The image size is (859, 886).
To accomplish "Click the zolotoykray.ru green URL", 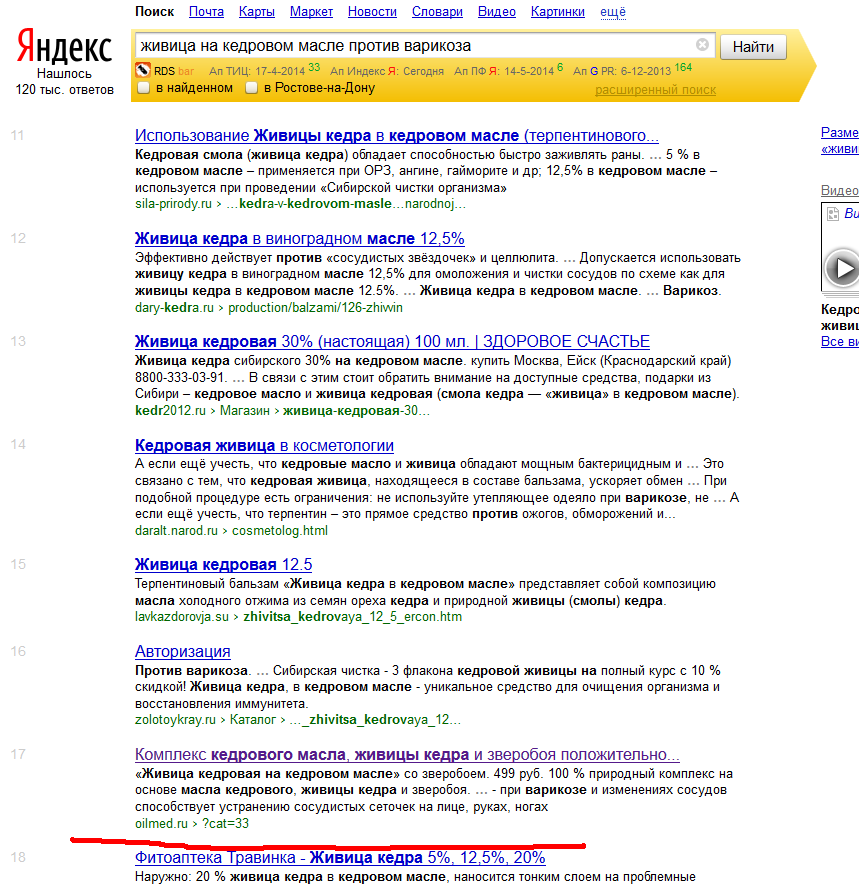I will (x=175, y=720).
